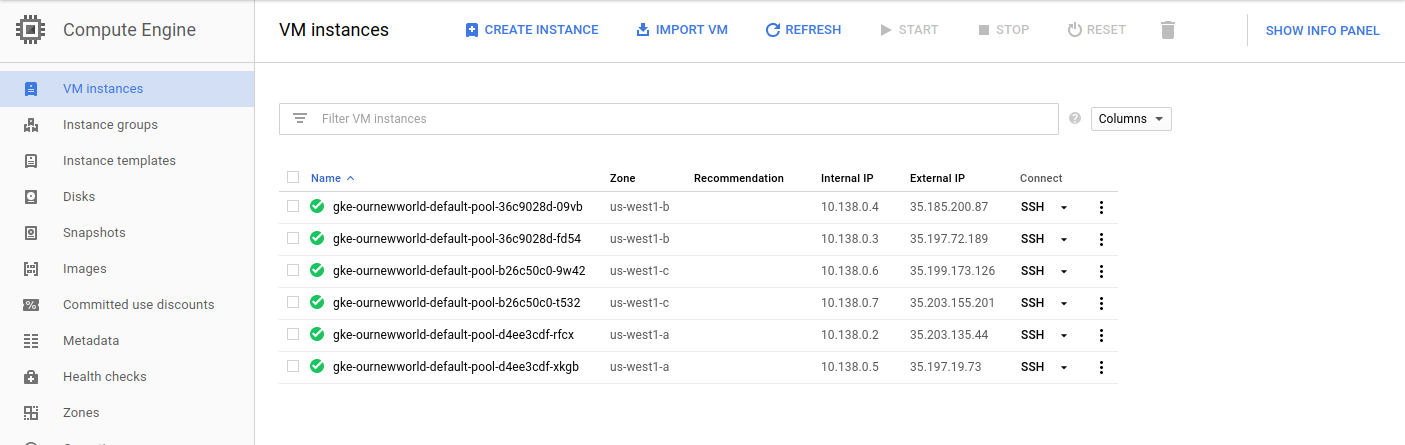Click the Snapshots sidebar icon

pos(31,233)
